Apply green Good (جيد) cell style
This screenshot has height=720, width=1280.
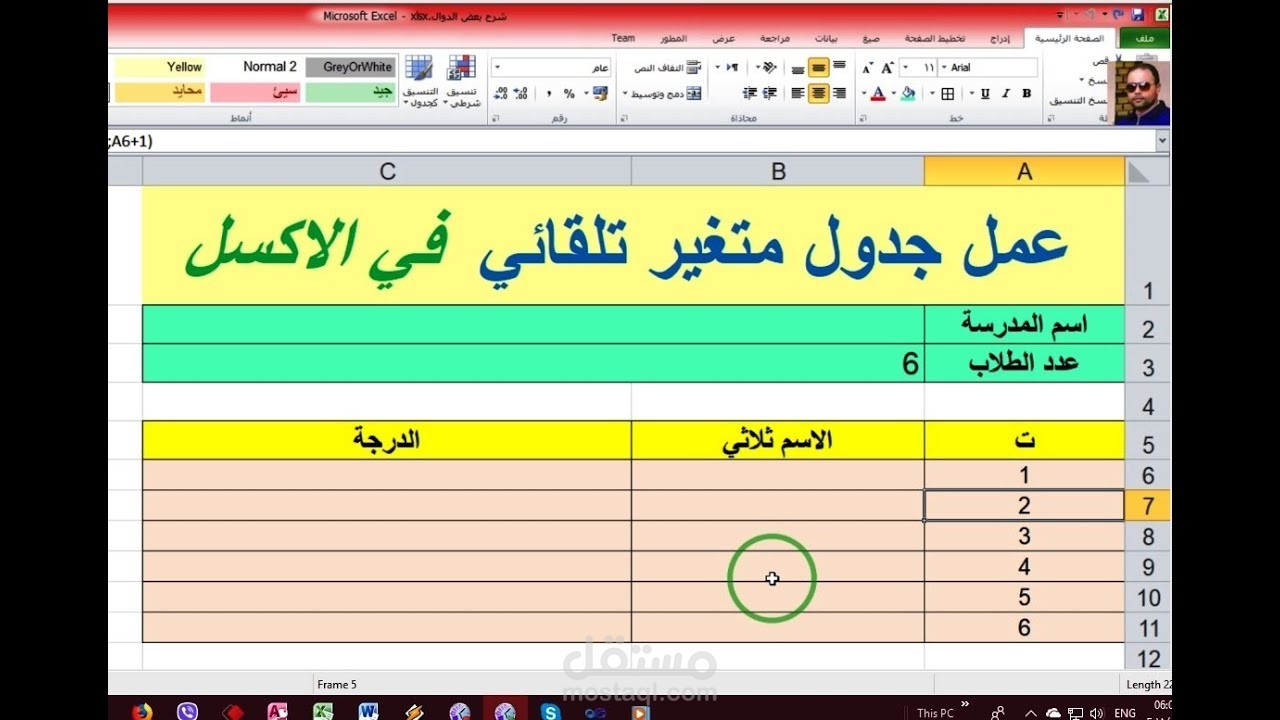click(x=351, y=92)
